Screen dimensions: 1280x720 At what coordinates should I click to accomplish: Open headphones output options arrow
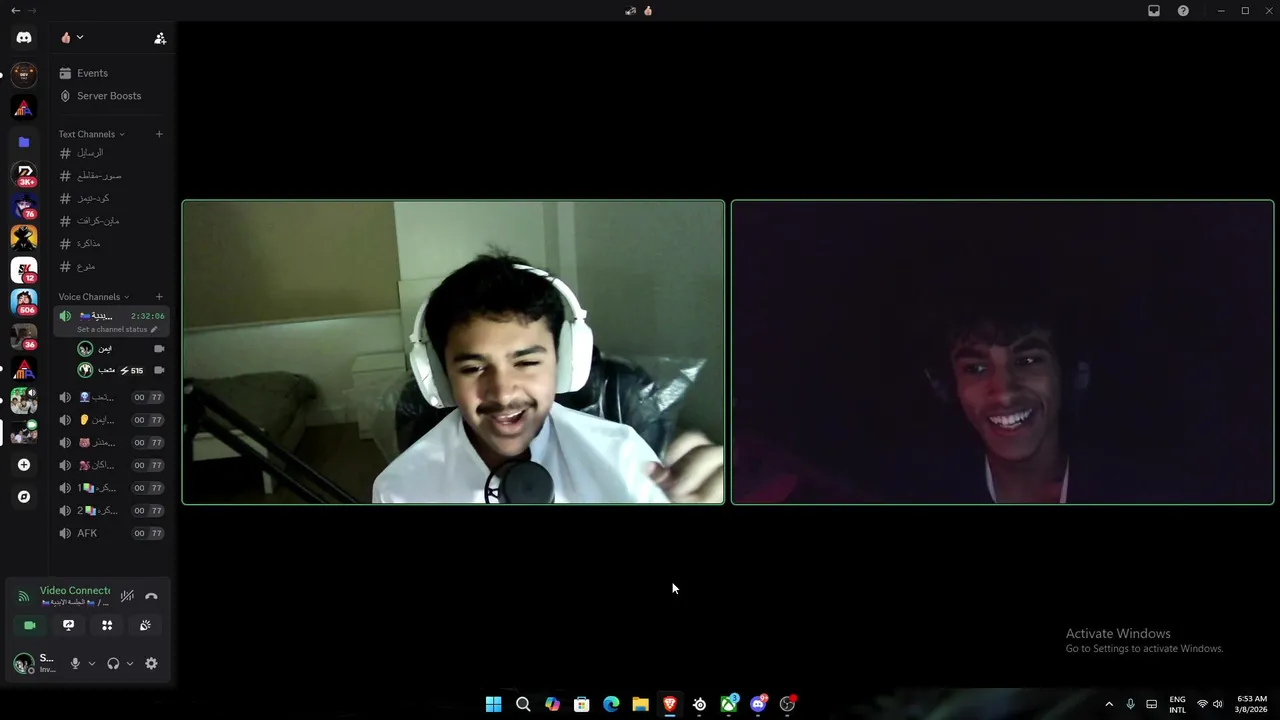[x=130, y=663]
